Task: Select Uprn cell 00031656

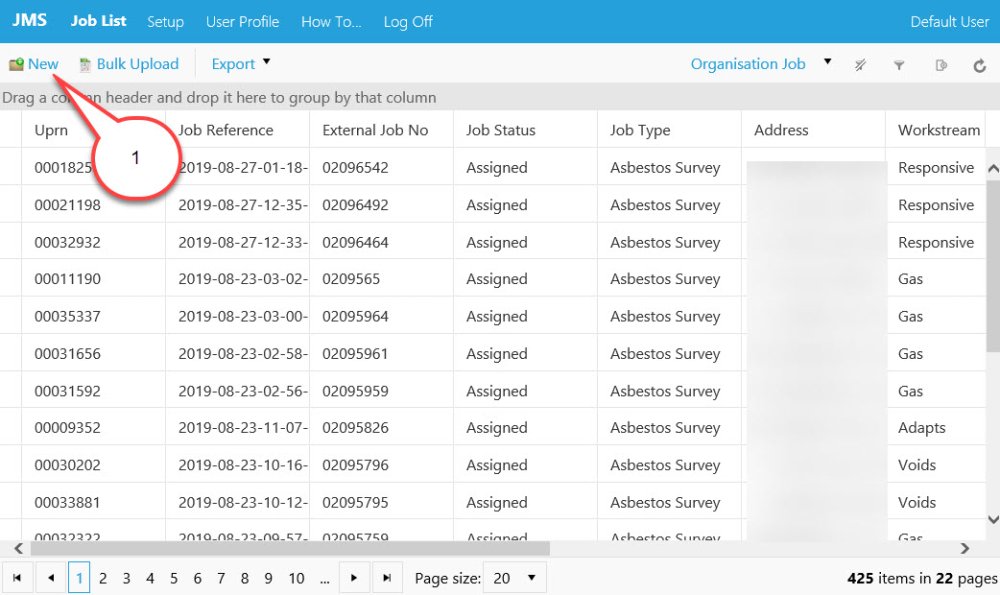Action: [68, 353]
